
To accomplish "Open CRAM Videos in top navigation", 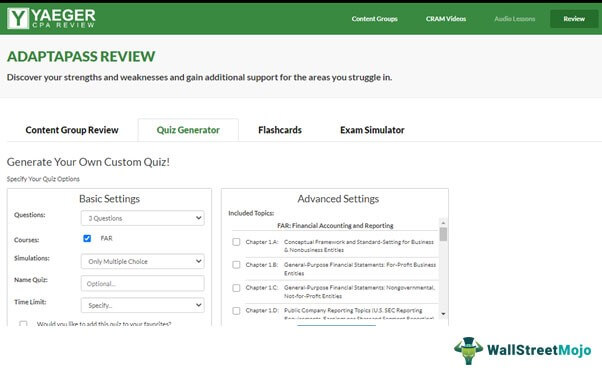I will (445, 19).
